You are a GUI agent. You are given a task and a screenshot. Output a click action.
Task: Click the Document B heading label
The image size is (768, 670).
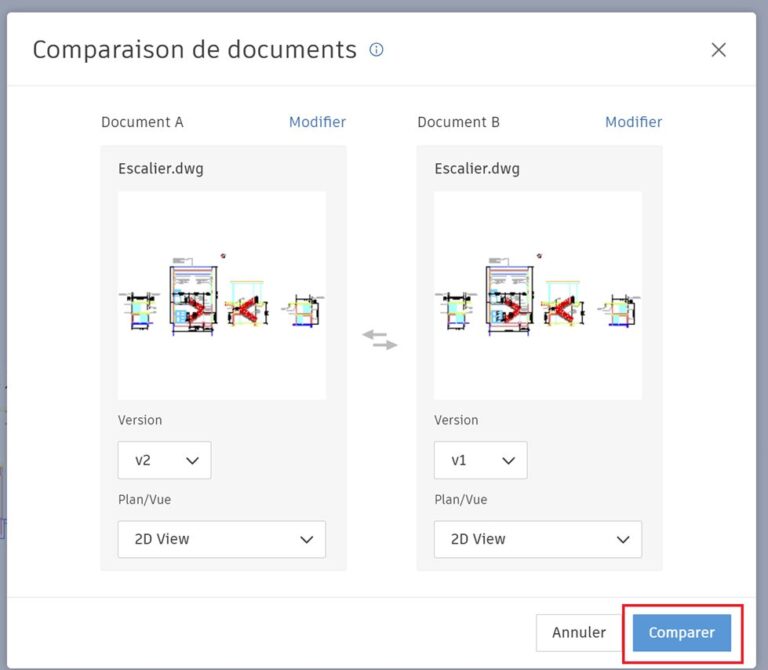[x=458, y=122]
